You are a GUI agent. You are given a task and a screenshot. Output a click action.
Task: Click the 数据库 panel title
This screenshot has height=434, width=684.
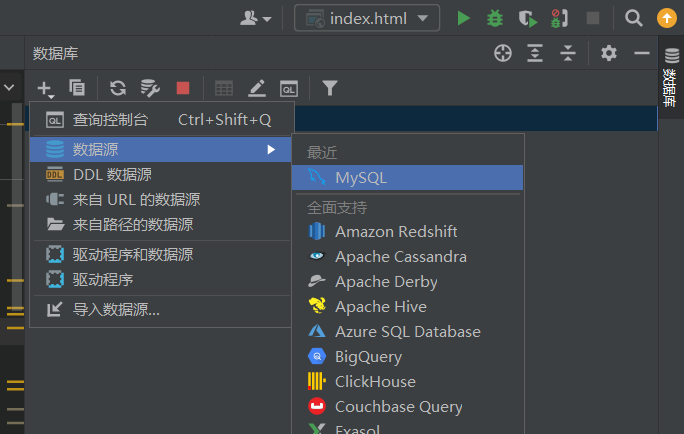(55, 53)
